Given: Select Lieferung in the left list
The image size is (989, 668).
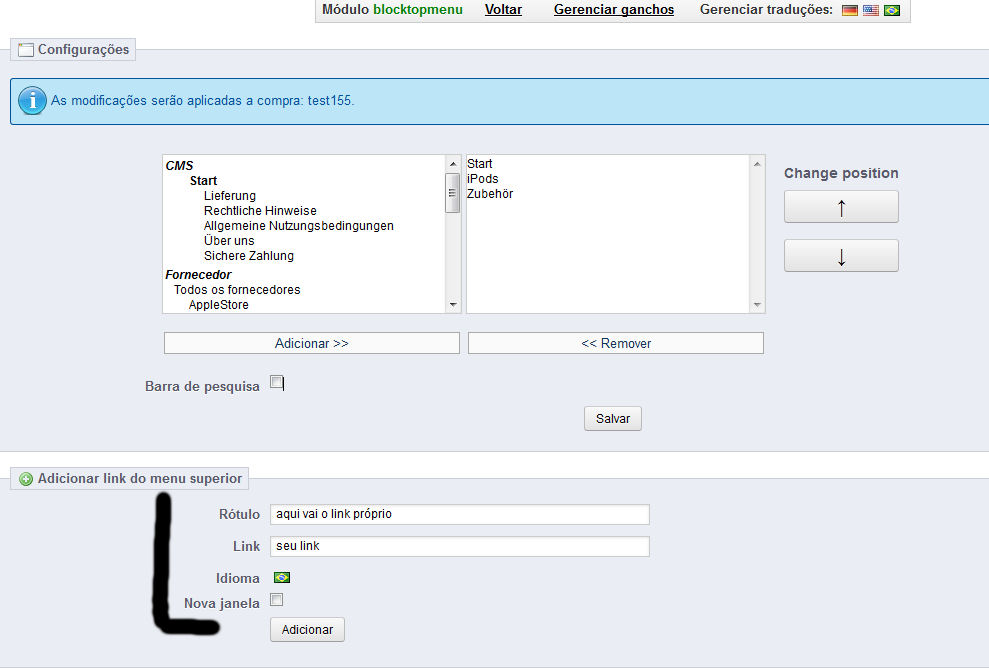Looking at the screenshot, I should click(230, 196).
